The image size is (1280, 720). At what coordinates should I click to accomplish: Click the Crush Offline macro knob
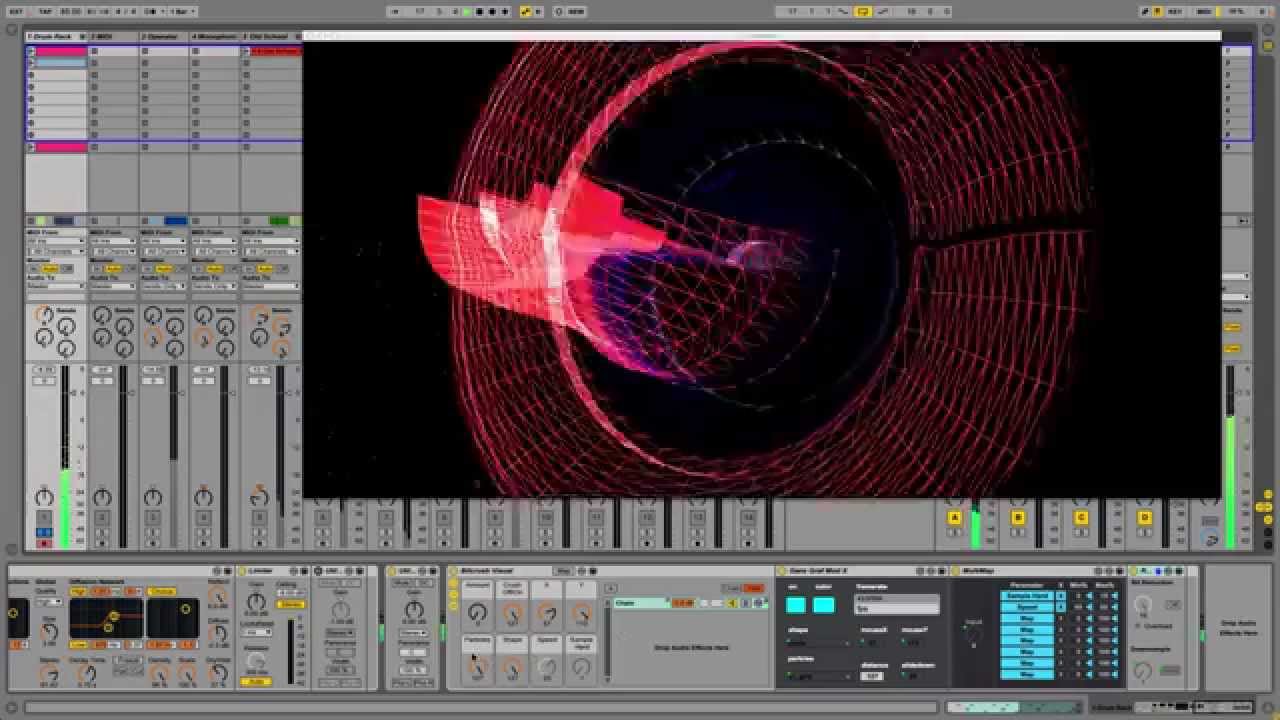[512, 613]
